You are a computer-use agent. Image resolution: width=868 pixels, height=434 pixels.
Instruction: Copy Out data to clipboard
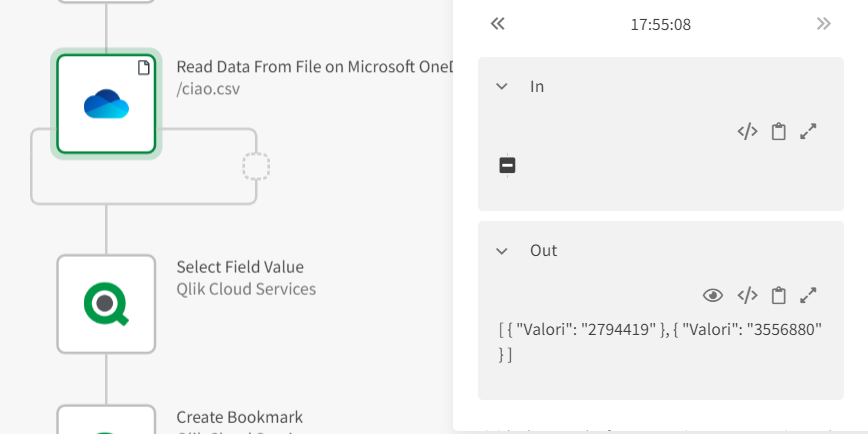coord(778,295)
